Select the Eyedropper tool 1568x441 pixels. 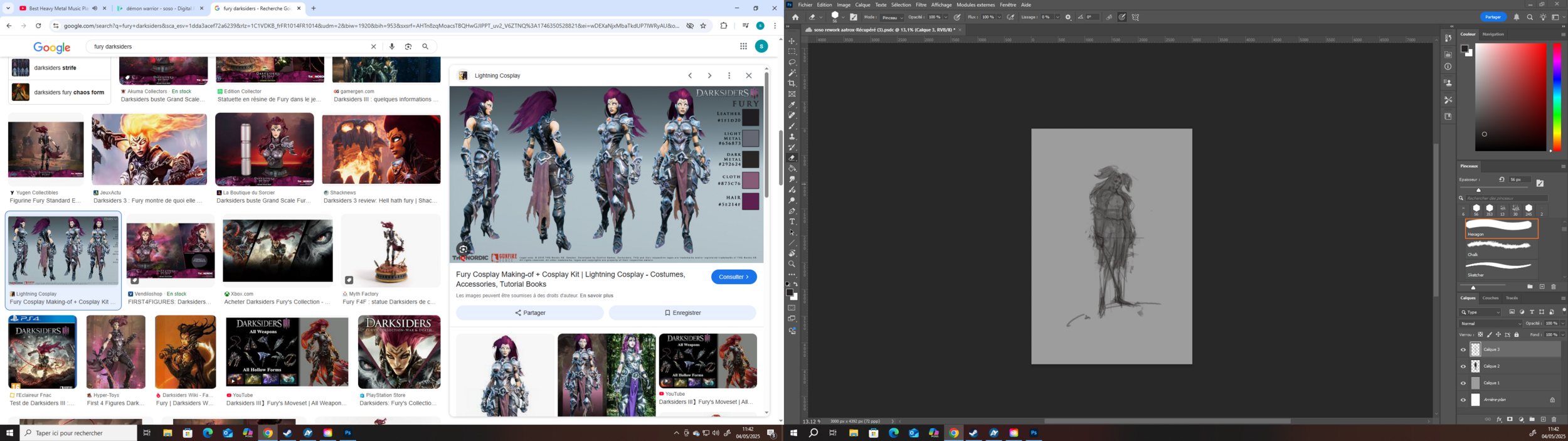pyautogui.click(x=792, y=105)
